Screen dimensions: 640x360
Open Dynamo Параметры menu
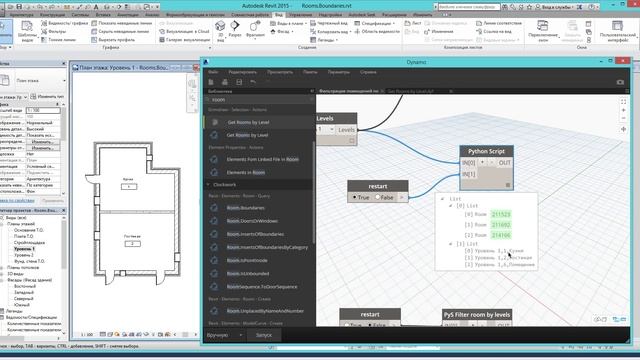(339, 72)
